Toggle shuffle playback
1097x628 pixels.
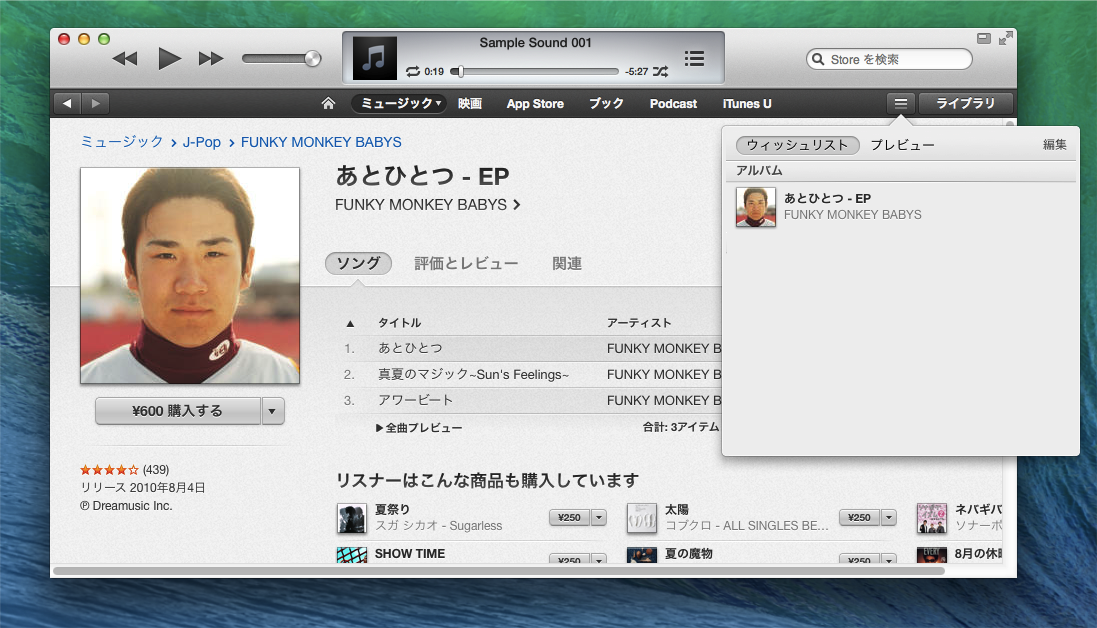click(x=661, y=72)
